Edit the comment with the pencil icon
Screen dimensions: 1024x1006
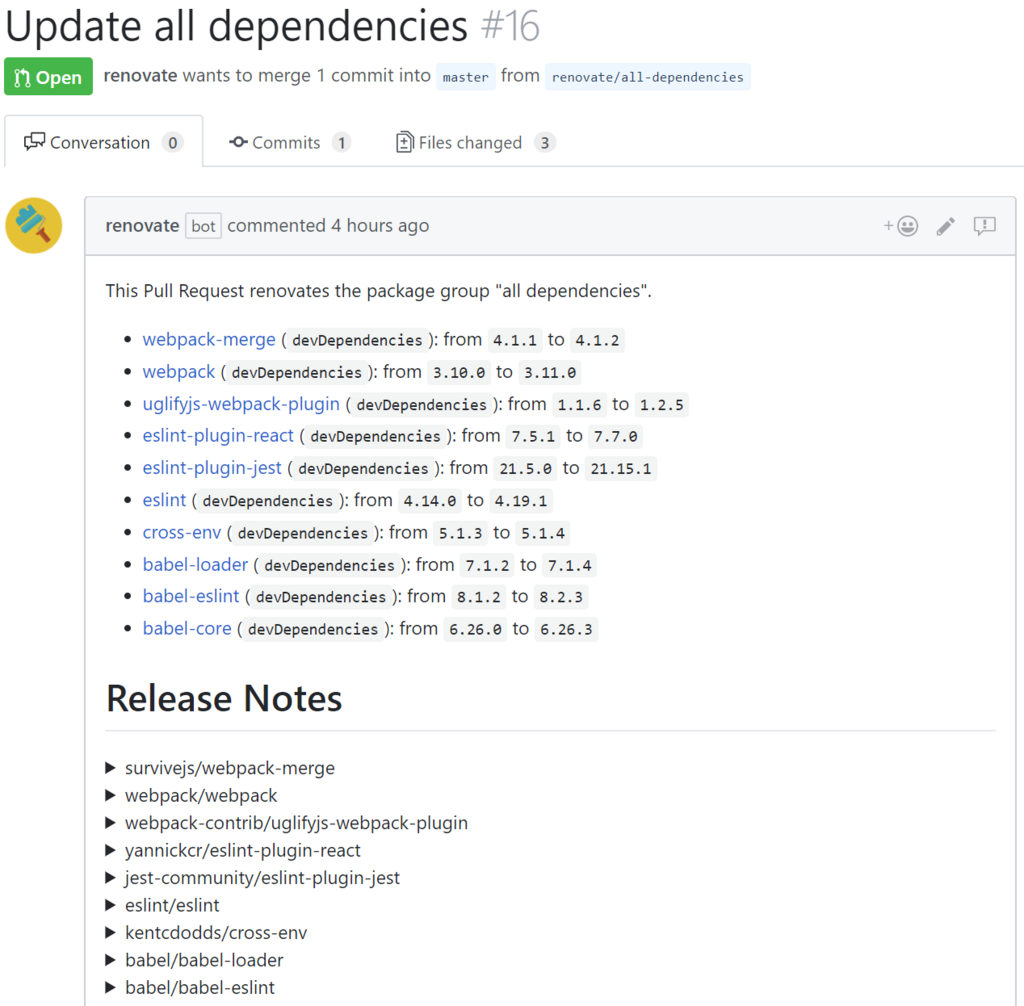coord(946,226)
